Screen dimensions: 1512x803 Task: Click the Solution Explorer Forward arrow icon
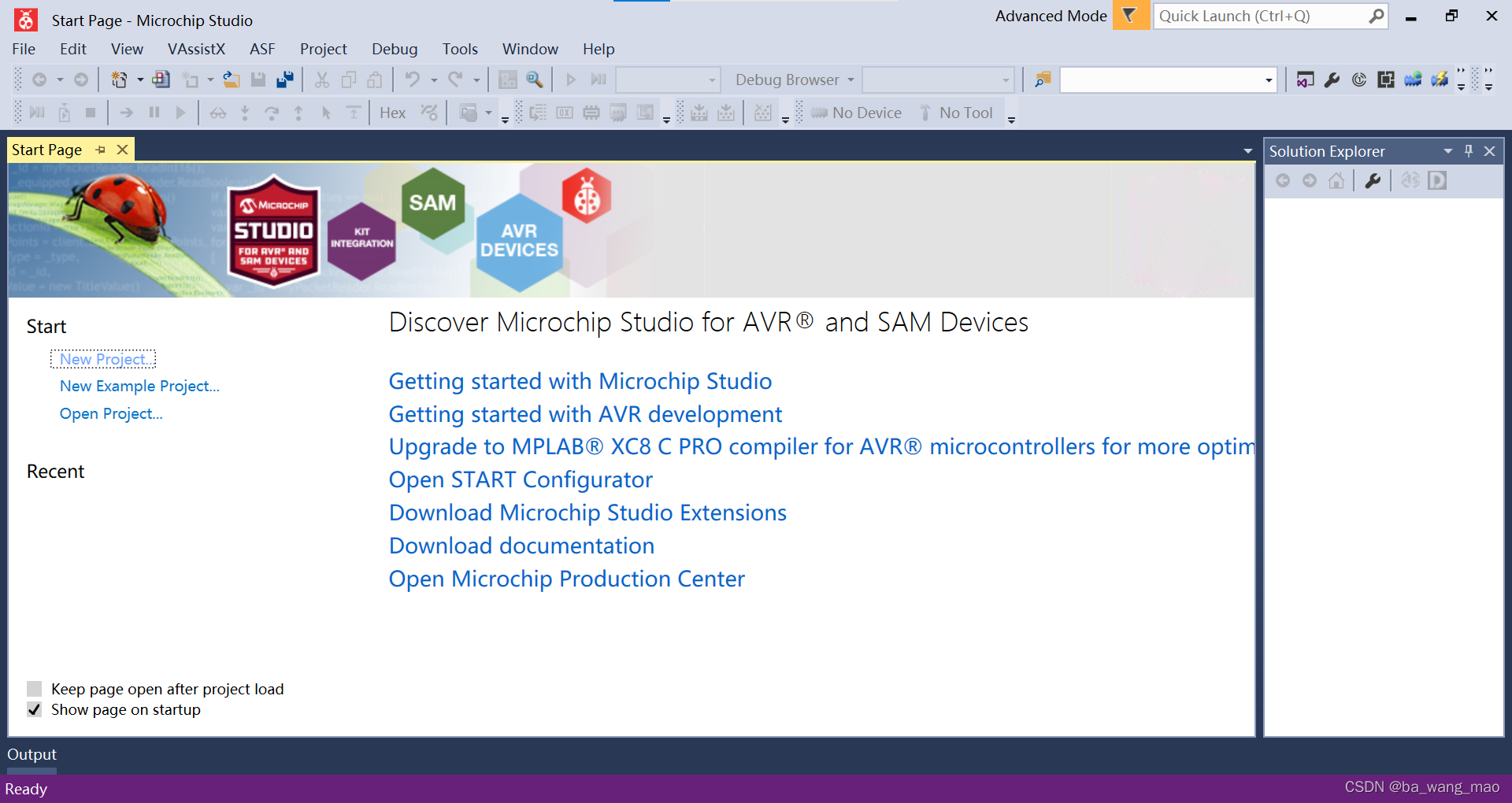tap(1310, 181)
